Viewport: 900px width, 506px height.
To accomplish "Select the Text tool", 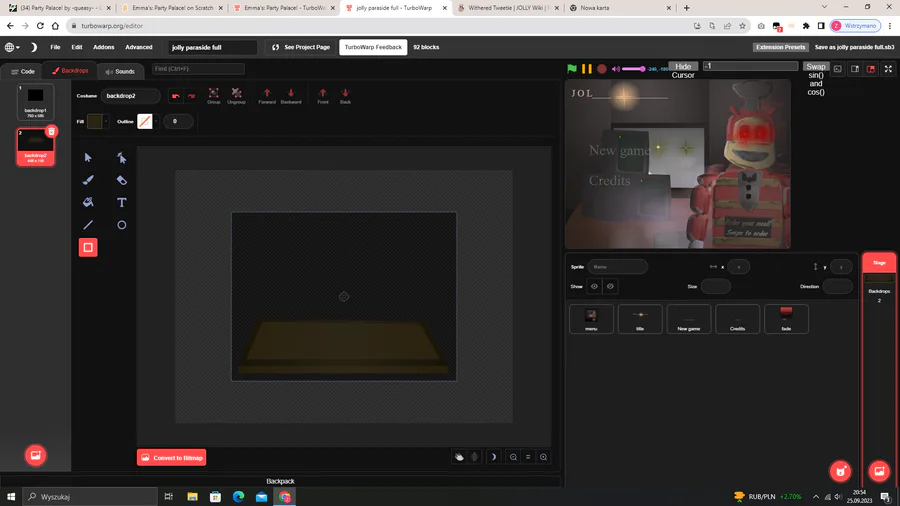I will 122,203.
